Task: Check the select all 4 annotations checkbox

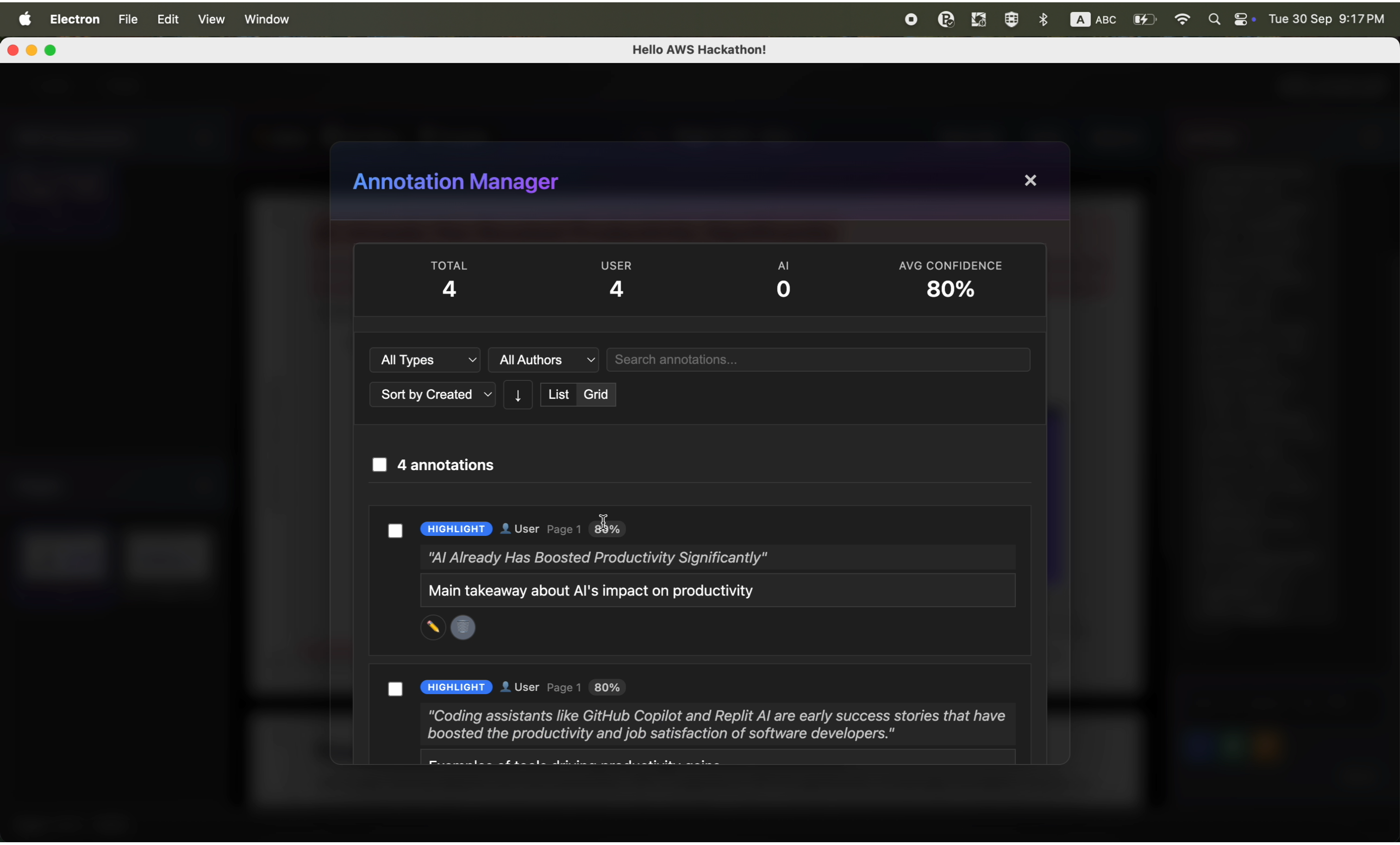Action: coord(379,465)
